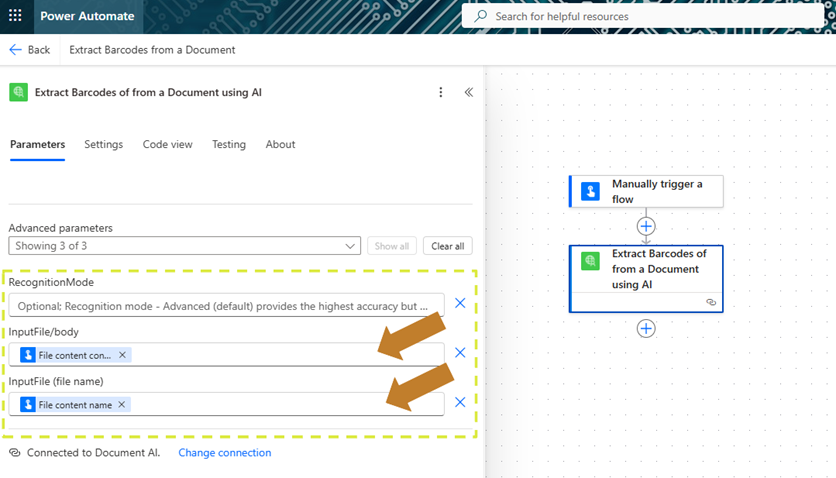
Task: Click the flow name Extract Barcodes from a Document
Action: tap(152, 50)
